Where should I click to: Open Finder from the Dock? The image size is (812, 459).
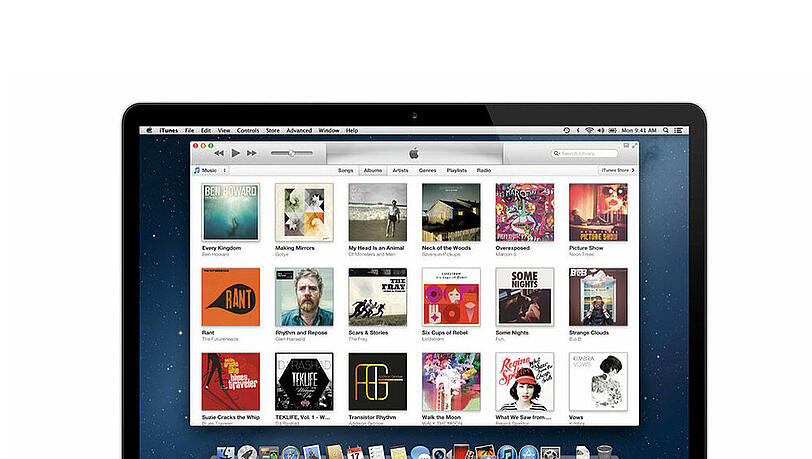click(225, 453)
